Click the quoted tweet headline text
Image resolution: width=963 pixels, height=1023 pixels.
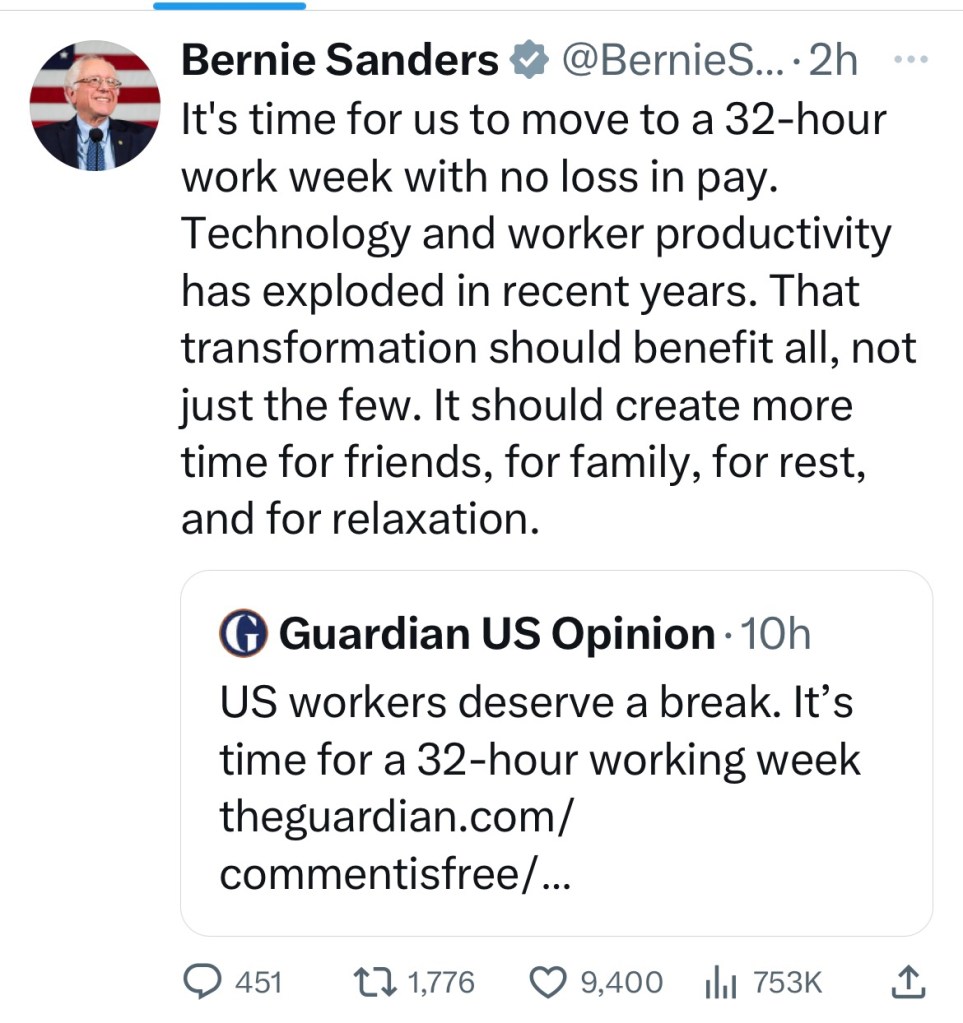[x=538, y=732]
